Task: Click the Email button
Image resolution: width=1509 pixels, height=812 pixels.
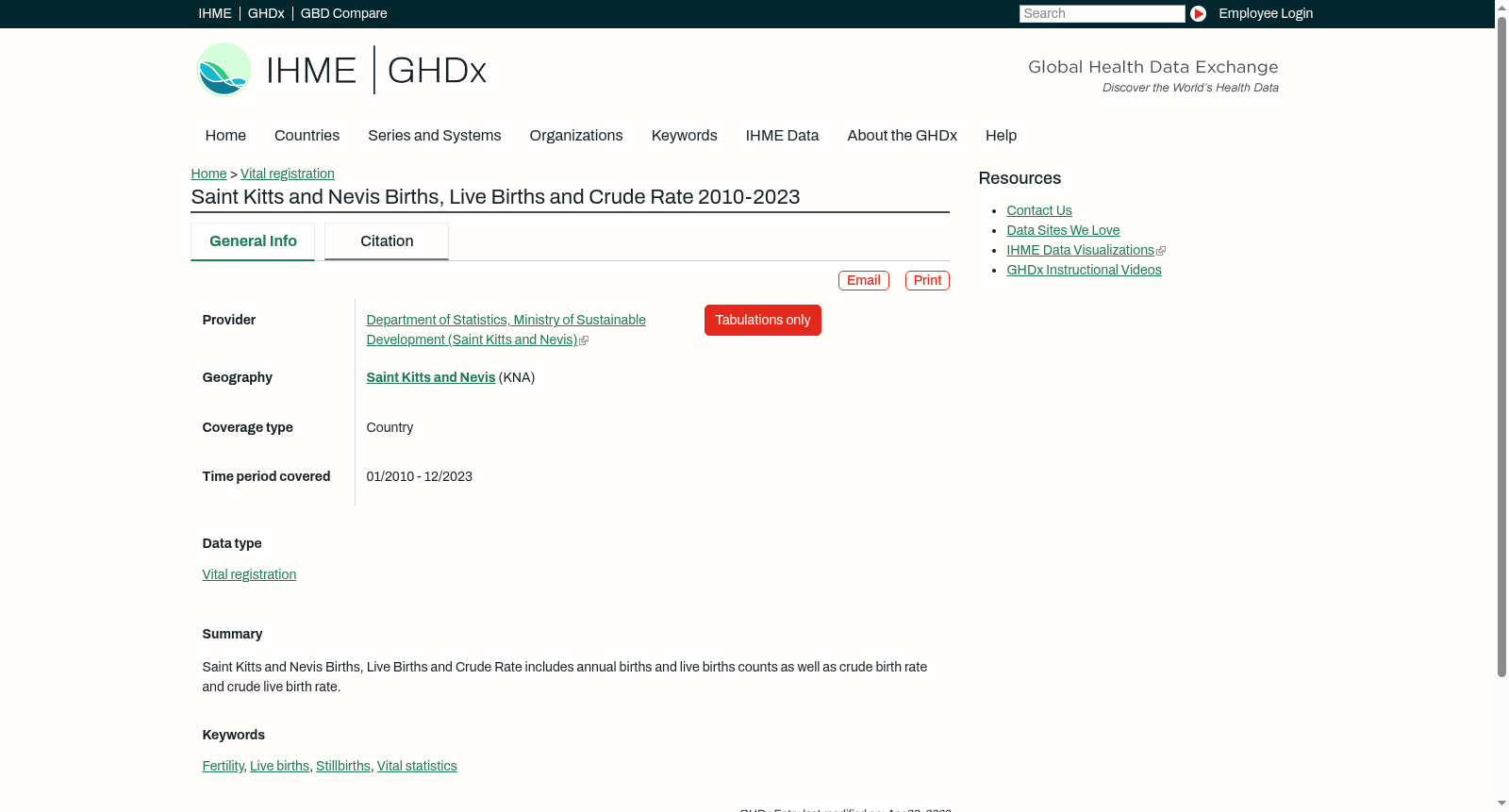Action: click(864, 280)
